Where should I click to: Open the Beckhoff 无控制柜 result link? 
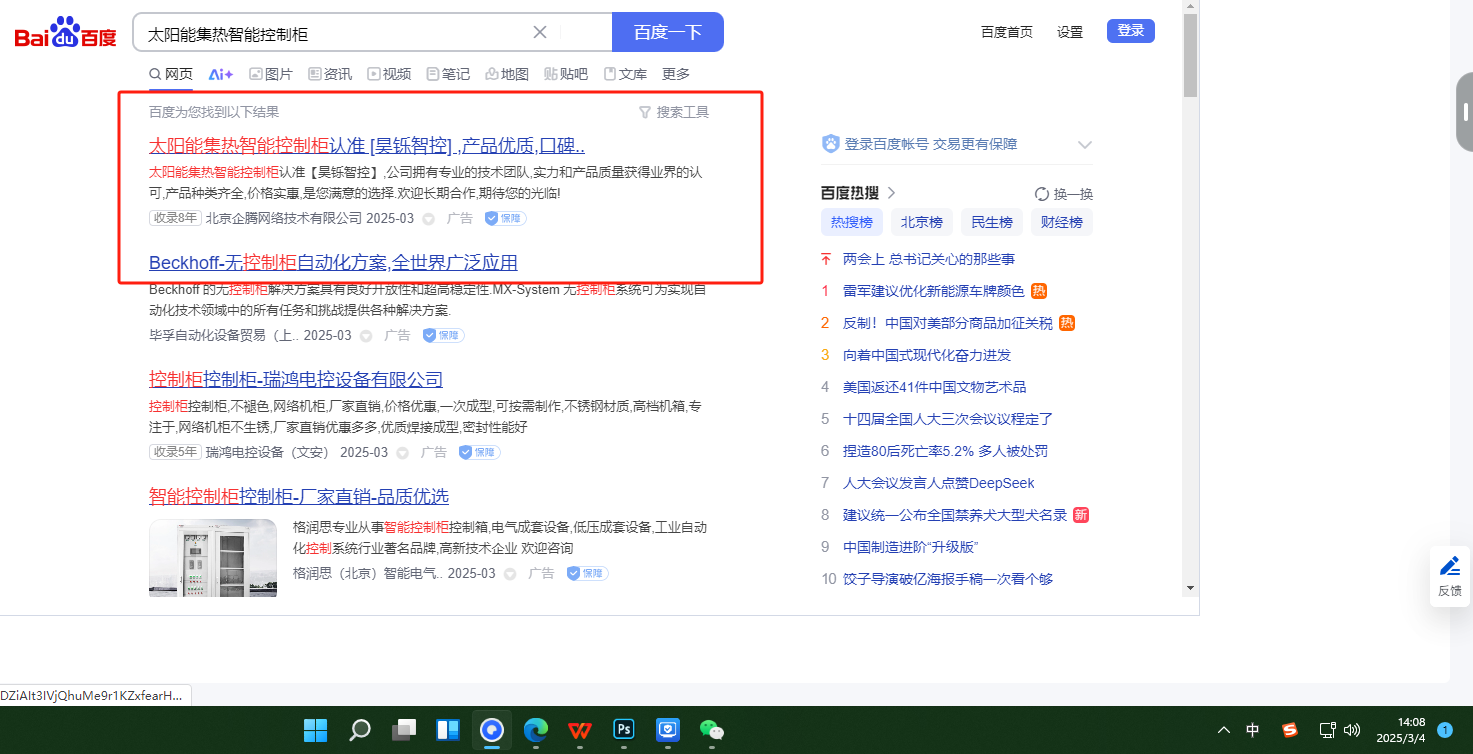point(333,263)
